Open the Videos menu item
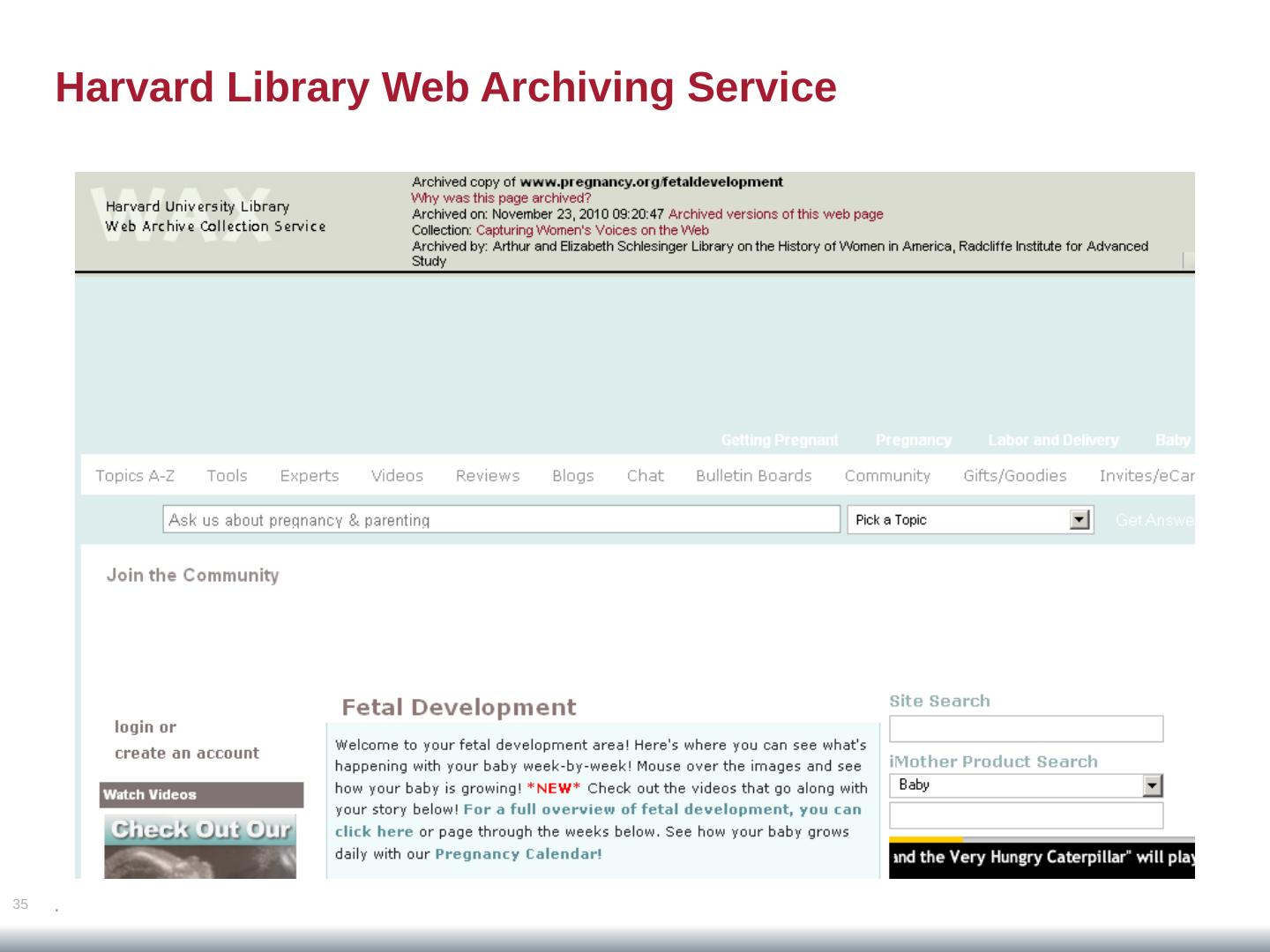This screenshot has height=952, width=1270. pos(397,476)
